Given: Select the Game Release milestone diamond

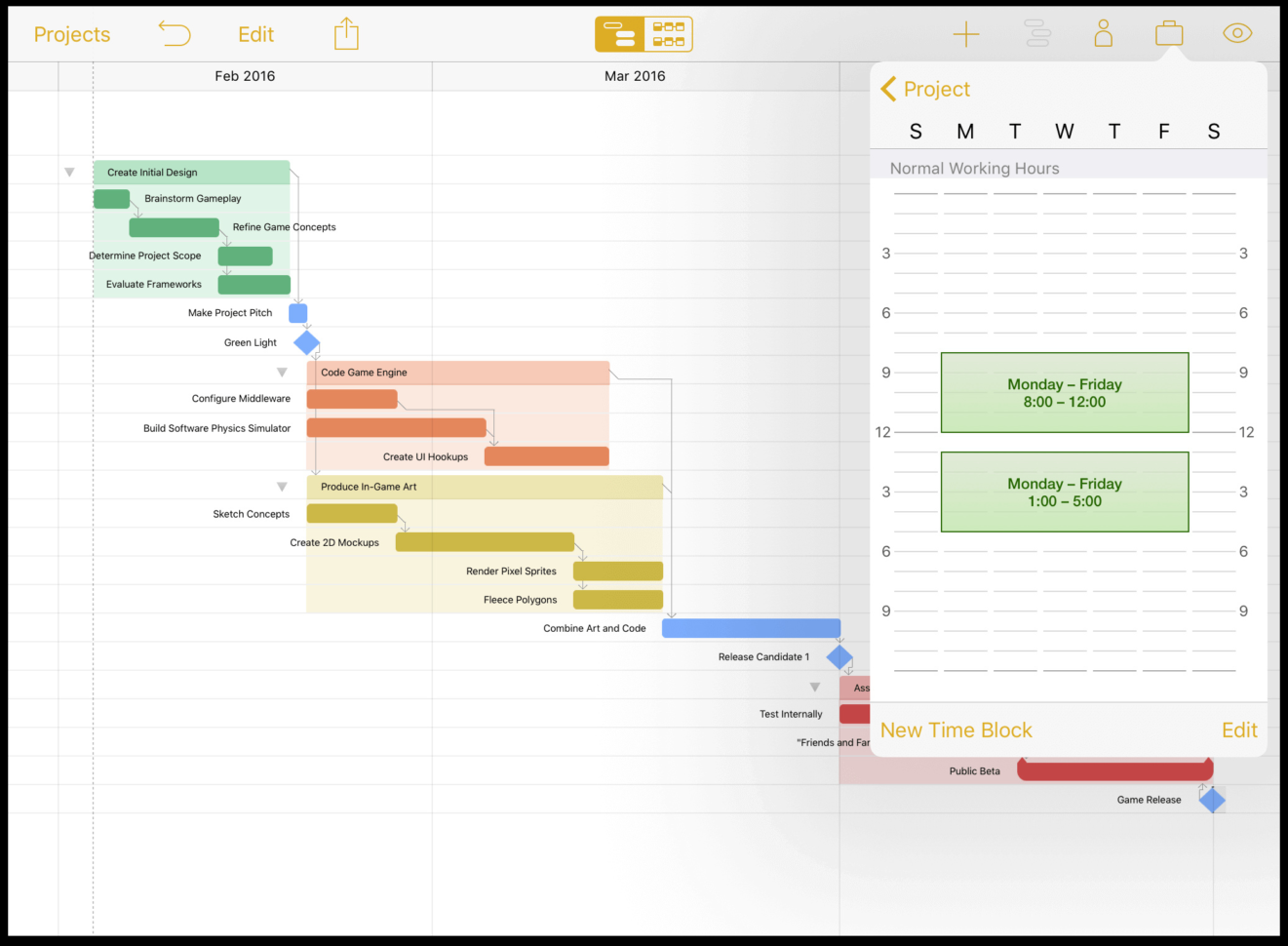Looking at the screenshot, I should pos(1213,800).
